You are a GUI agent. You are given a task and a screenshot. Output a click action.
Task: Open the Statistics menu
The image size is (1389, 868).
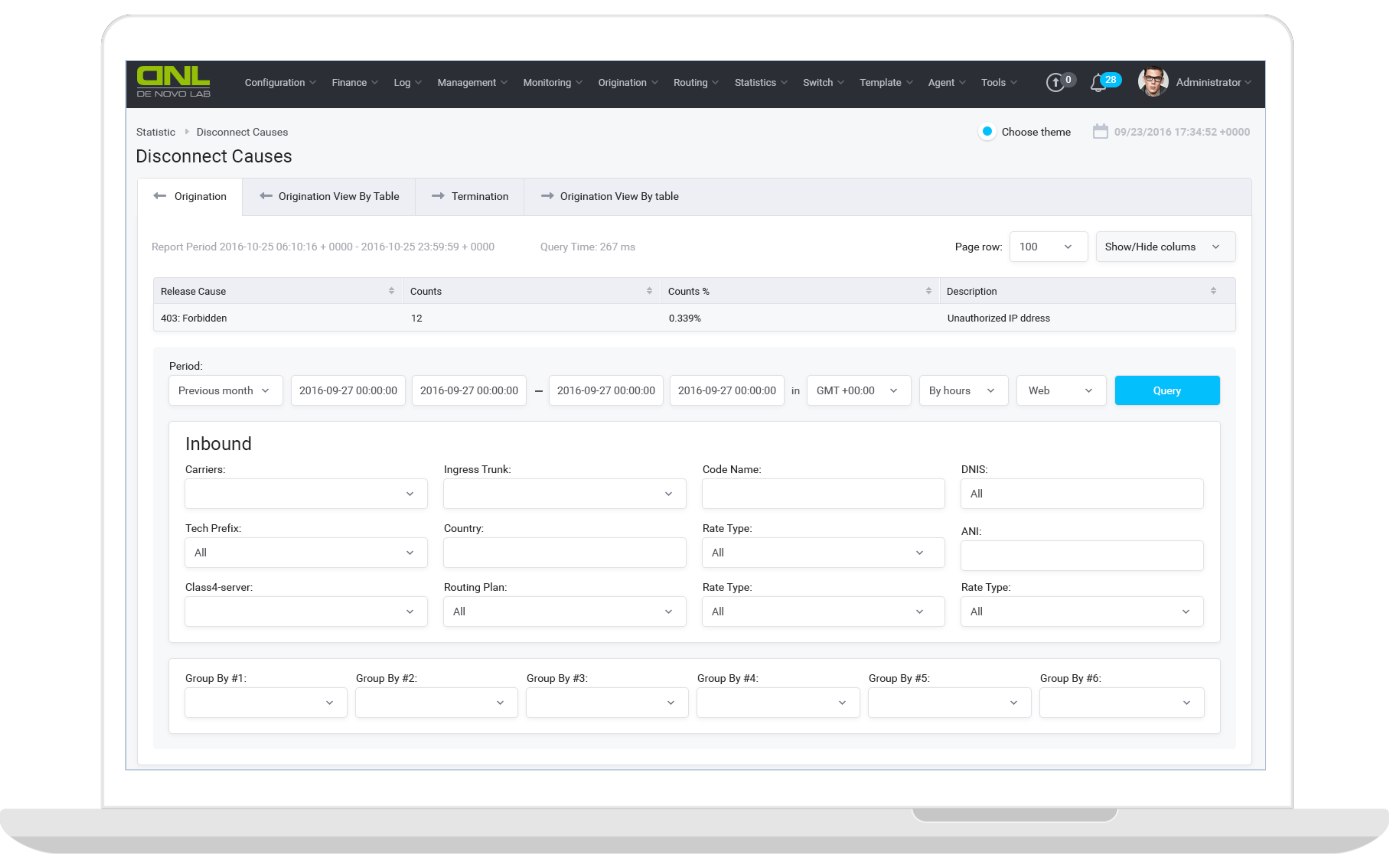click(761, 83)
